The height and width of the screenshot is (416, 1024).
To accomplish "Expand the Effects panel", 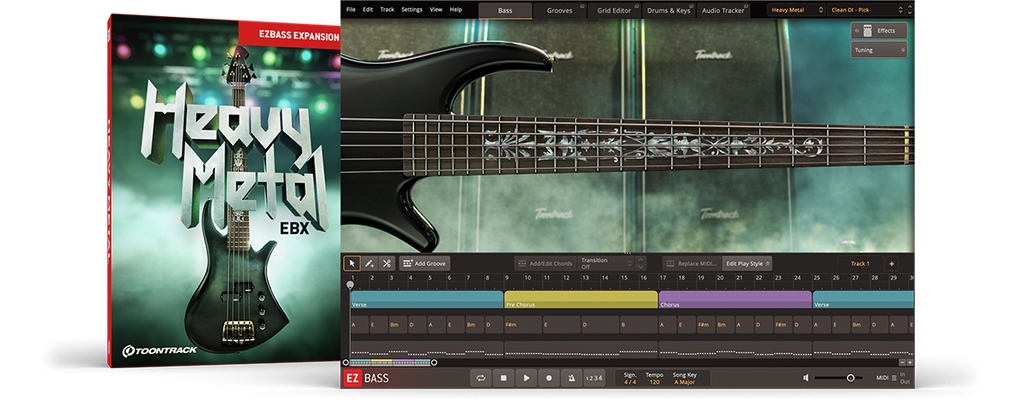I will [x=878, y=31].
